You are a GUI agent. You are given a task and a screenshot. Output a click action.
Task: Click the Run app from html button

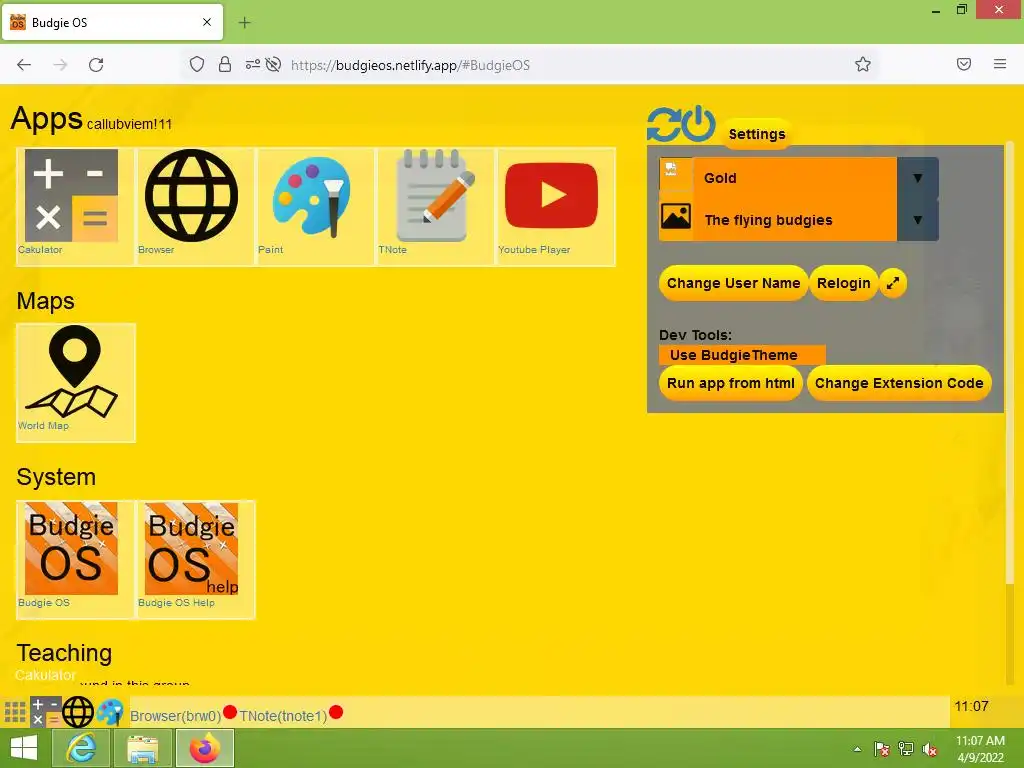click(x=730, y=383)
